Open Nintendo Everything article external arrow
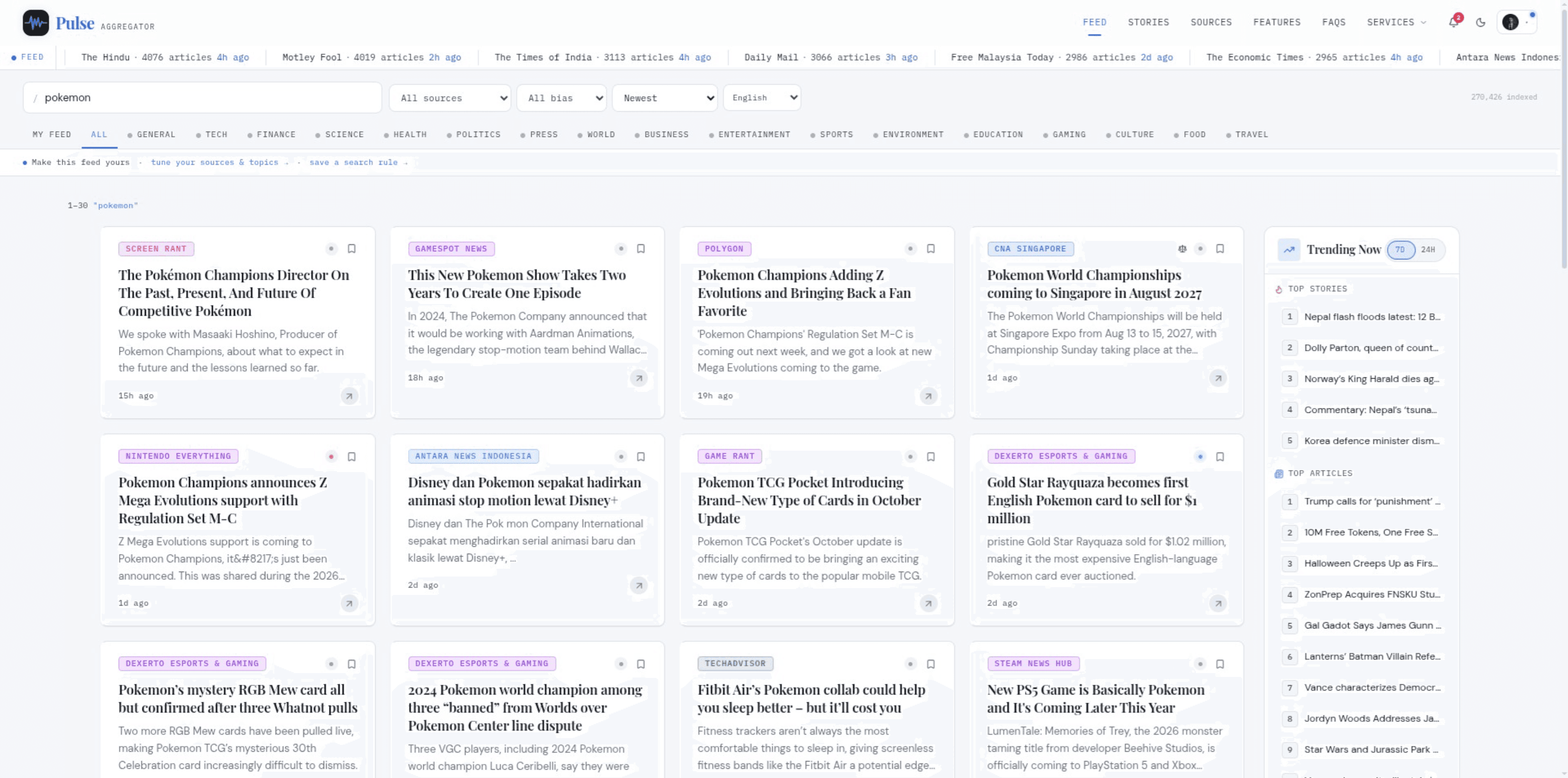The width and height of the screenshot is (1568, 778). (x=349, y=604)
